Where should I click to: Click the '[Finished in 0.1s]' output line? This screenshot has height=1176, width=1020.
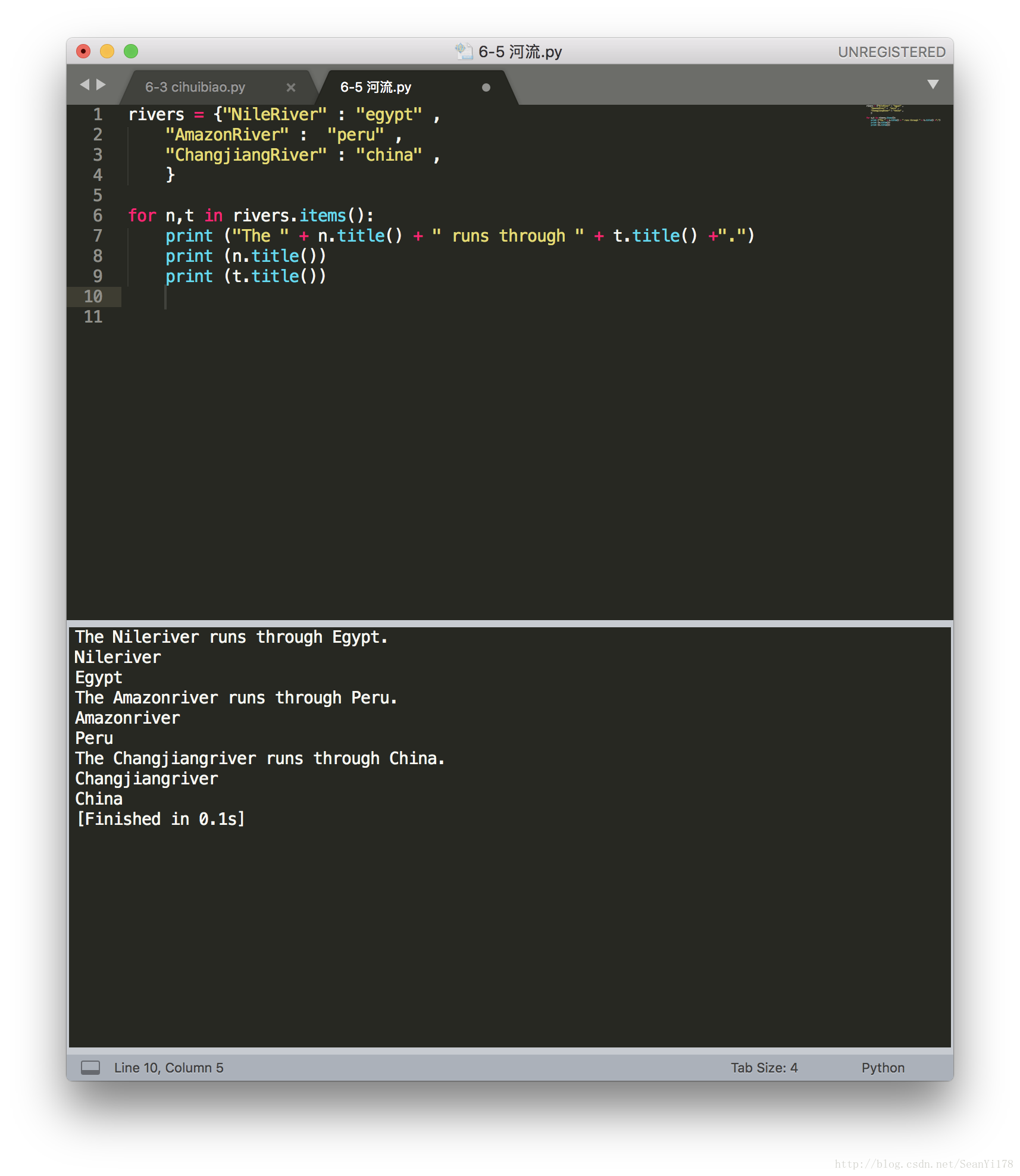(x=161, y=820)
